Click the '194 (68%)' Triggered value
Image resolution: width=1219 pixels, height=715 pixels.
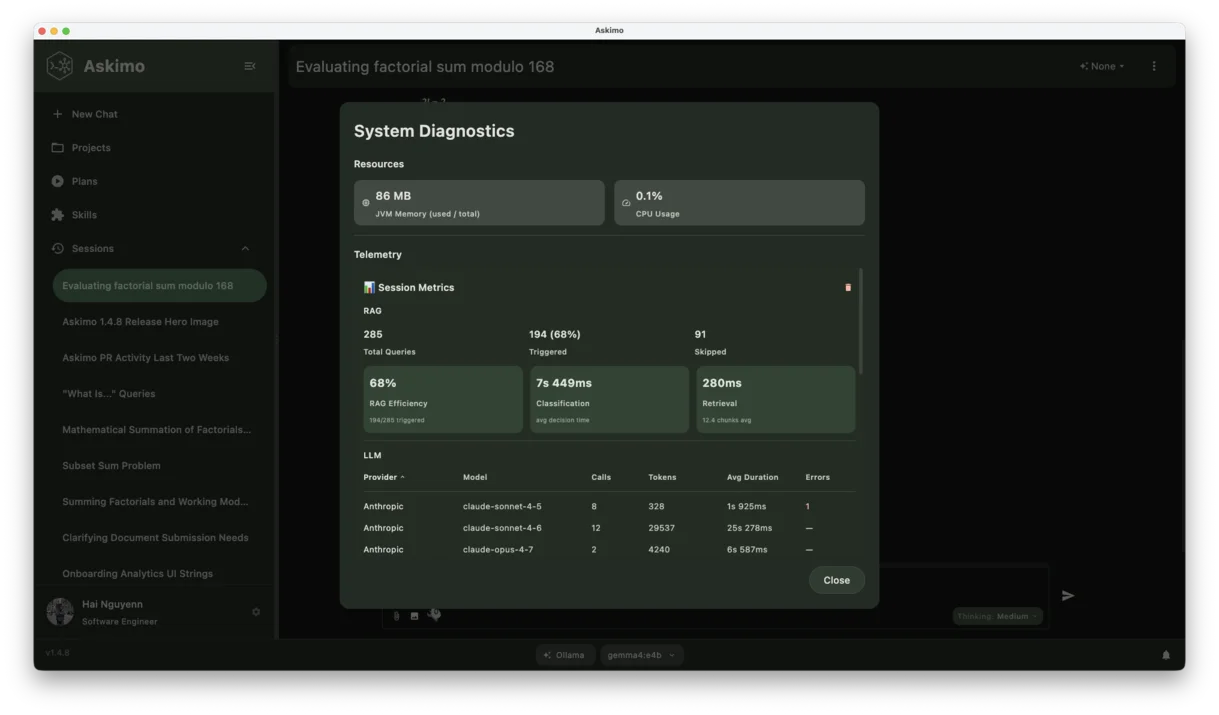point(555,334)
